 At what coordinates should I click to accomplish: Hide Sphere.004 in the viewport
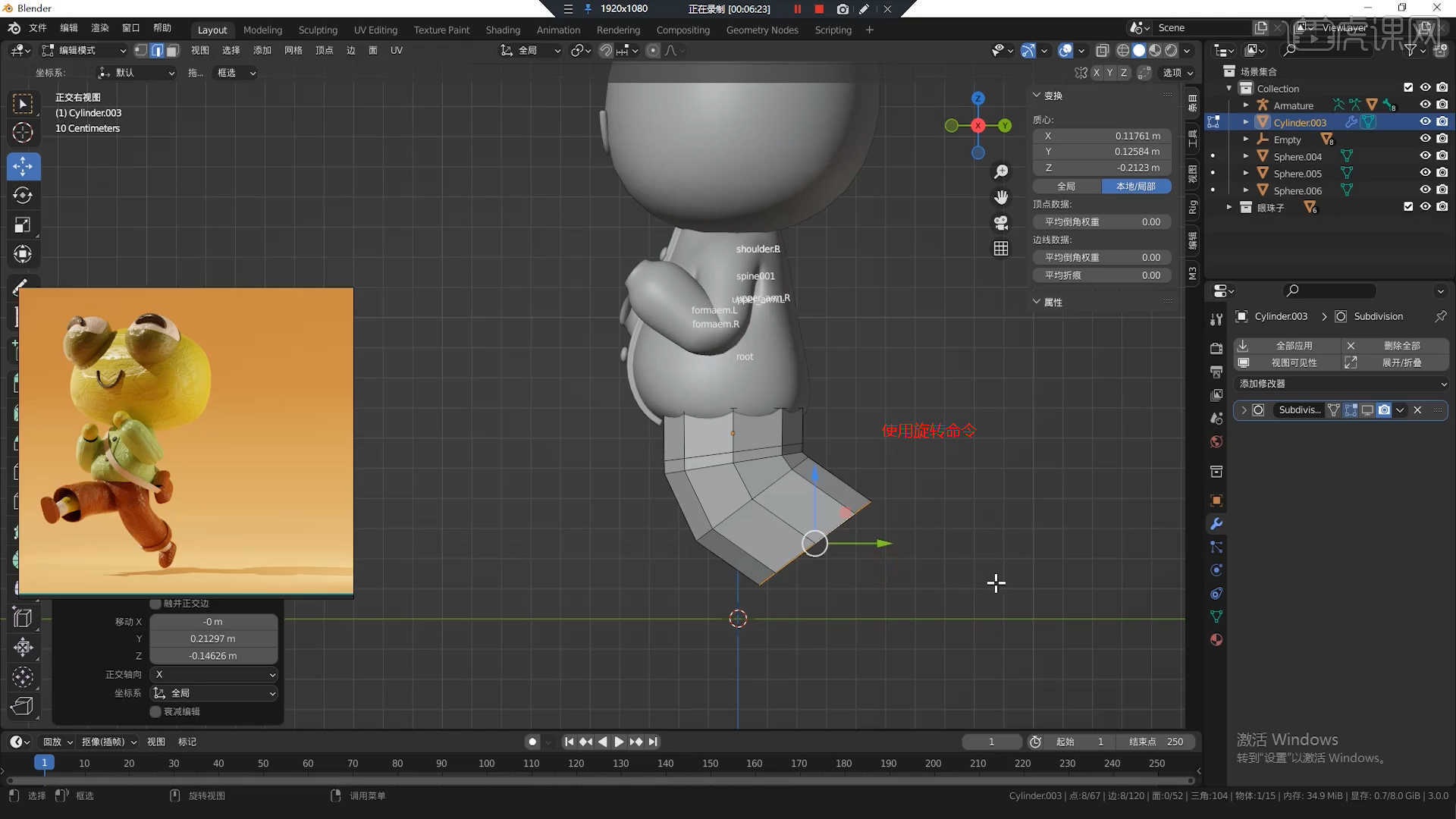point(1425,155)
